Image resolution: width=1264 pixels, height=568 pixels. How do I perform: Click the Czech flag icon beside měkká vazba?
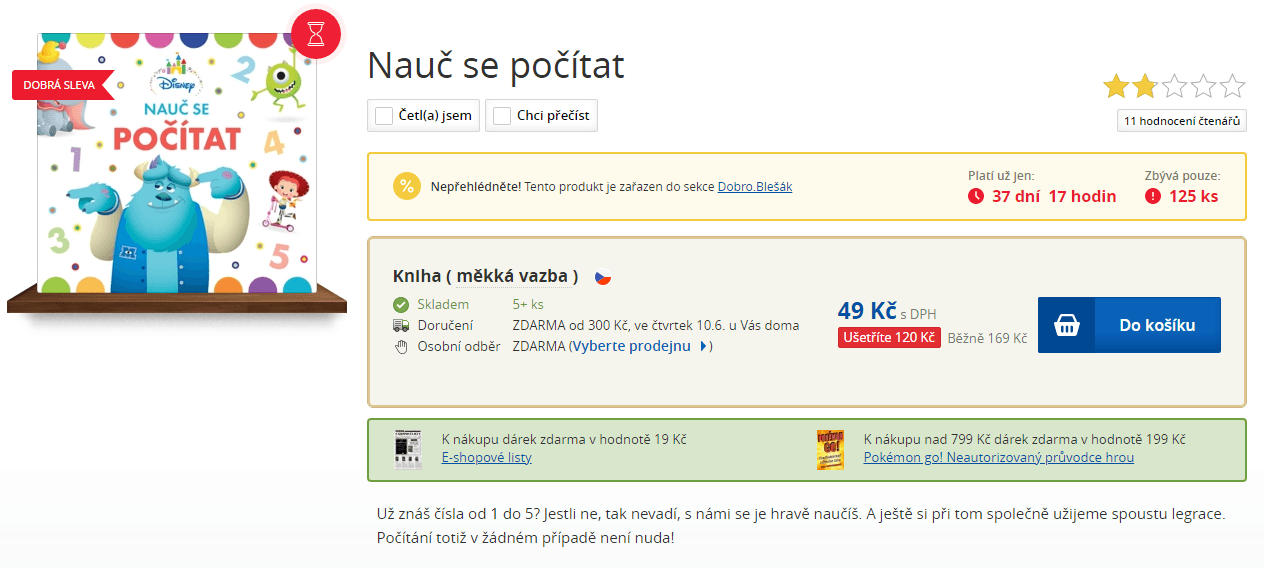(603, 277)
